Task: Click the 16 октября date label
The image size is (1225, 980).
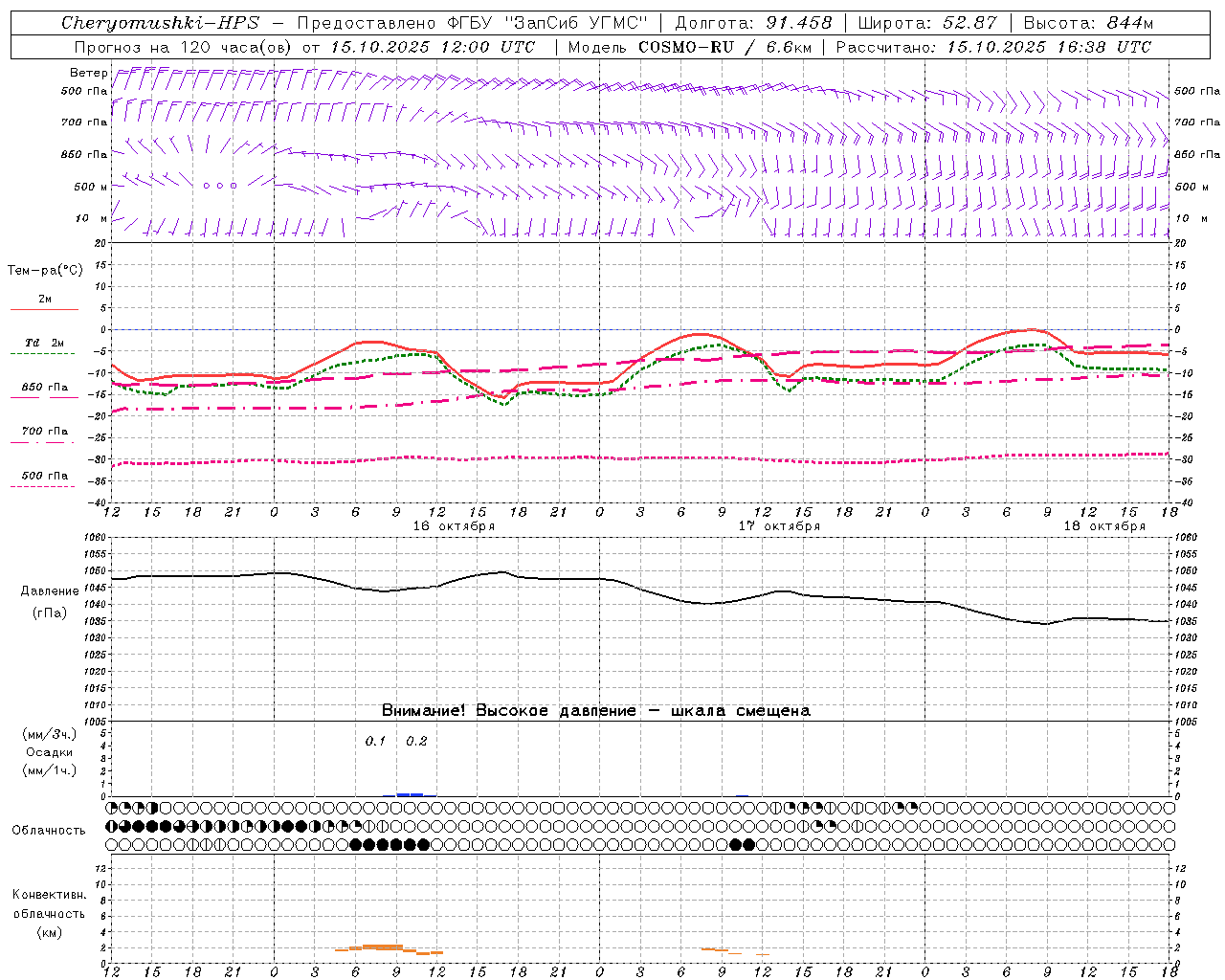Action: [x=454, y=526]
